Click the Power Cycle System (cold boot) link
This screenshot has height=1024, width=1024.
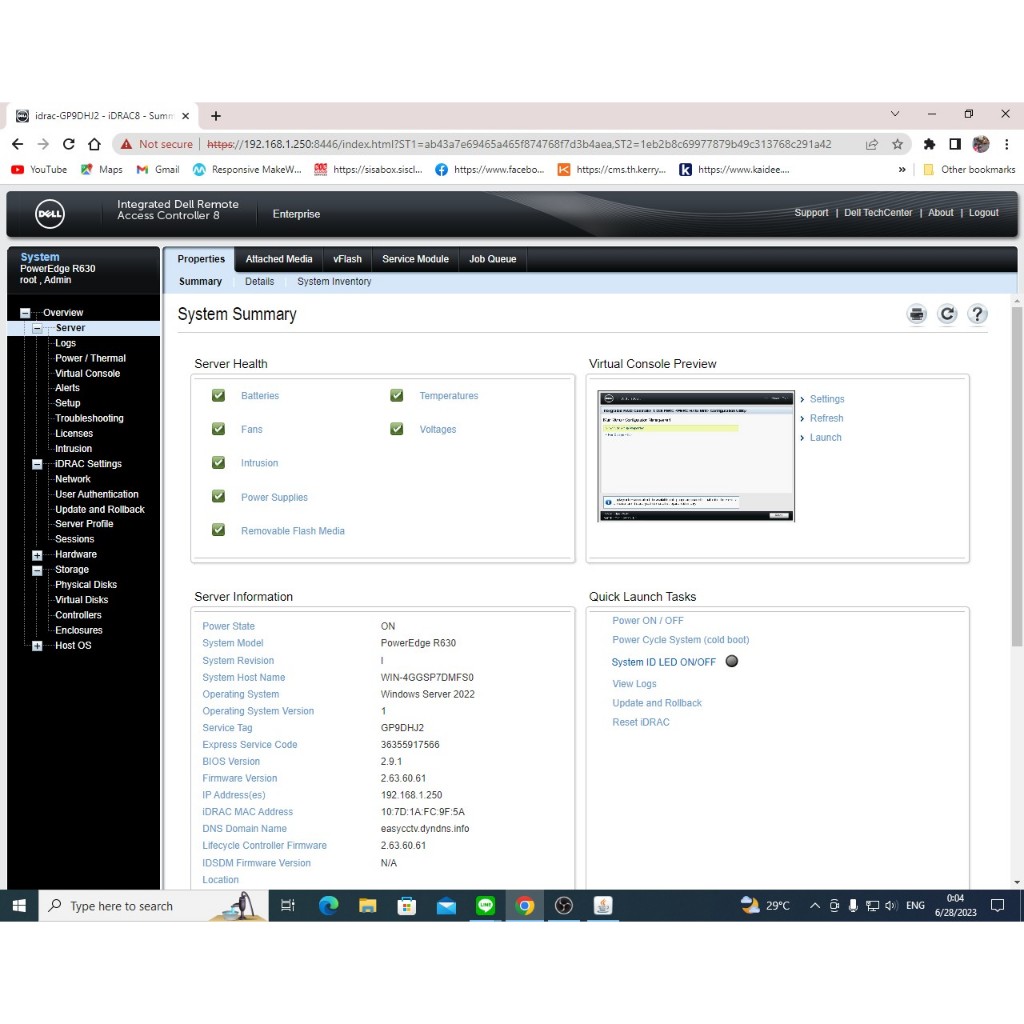(680, 640)
